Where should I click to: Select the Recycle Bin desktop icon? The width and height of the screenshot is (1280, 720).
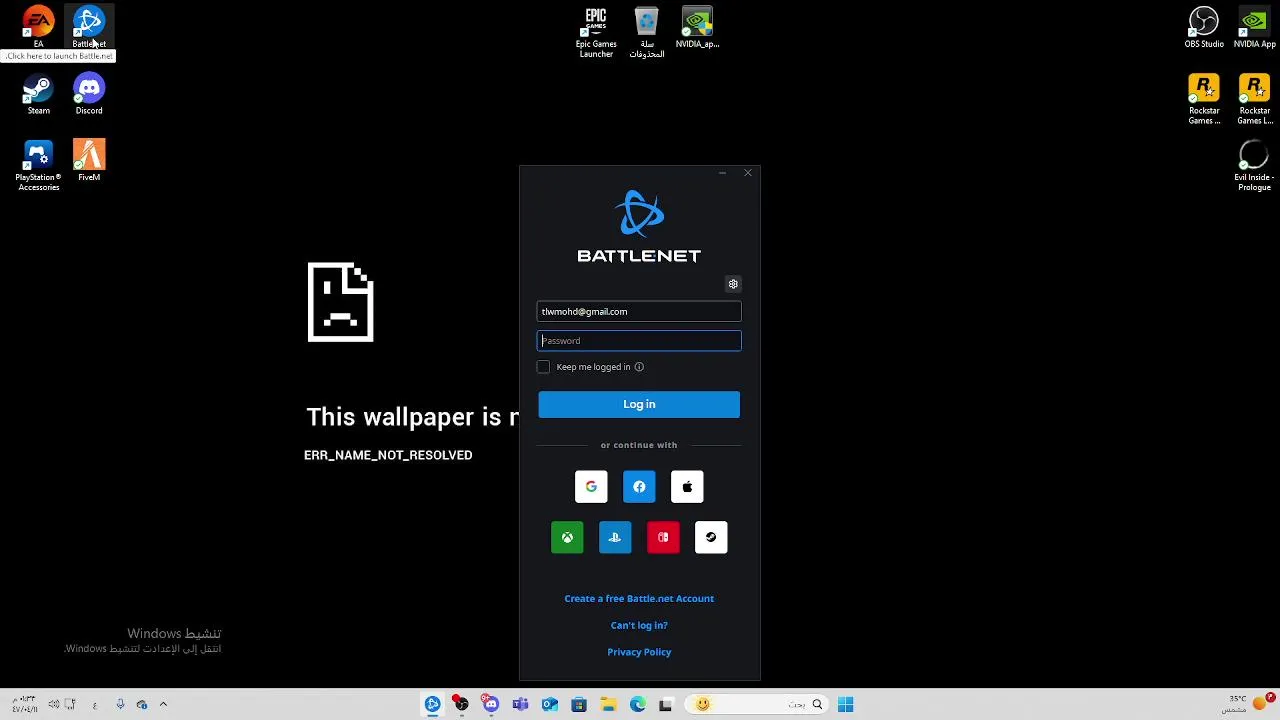coord(646,32)
